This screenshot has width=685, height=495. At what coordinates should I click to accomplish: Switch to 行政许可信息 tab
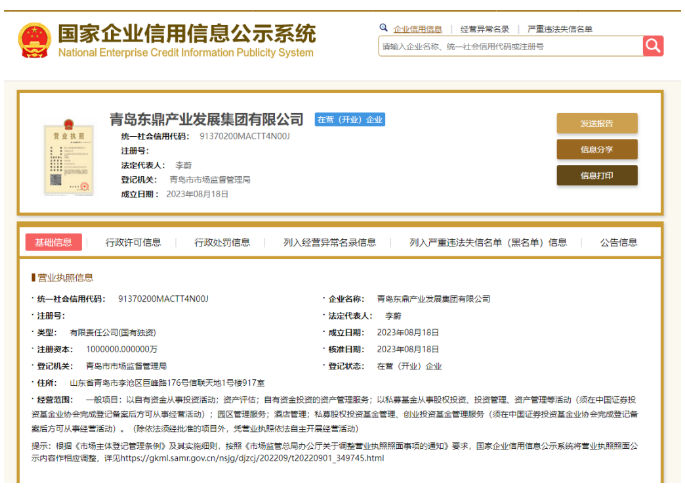133,242
